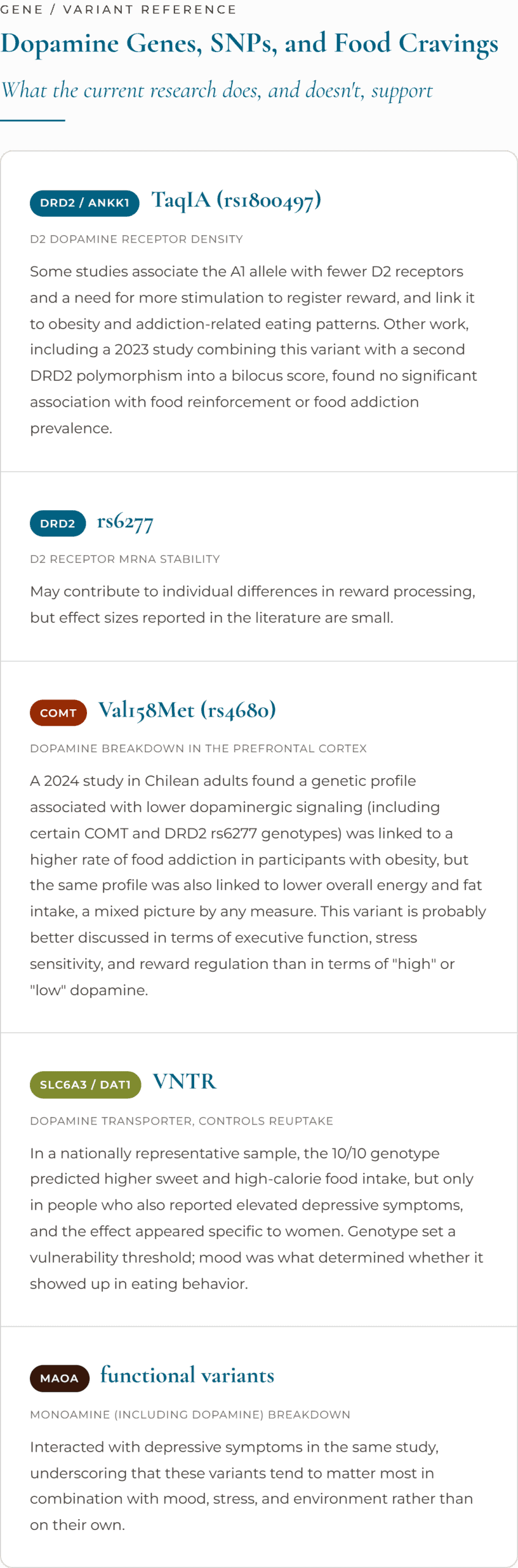Open the VNTR variant heading
Screen dimensions: 518x1568
[x=184, y=1082]
